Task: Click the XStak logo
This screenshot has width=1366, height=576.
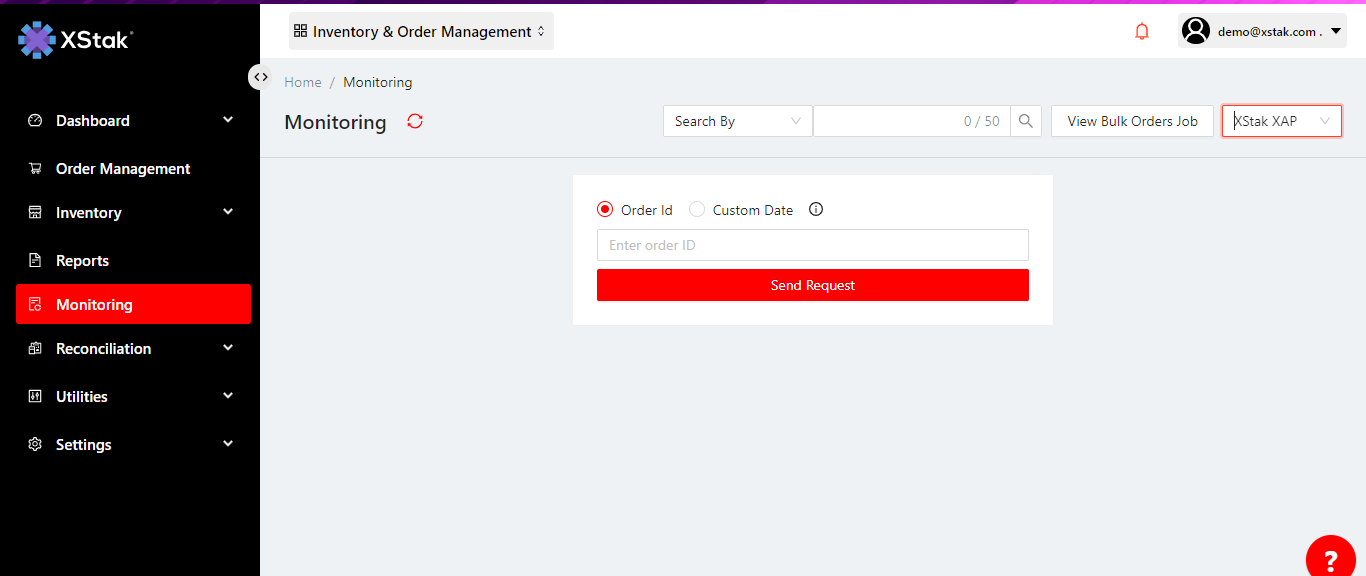Action: click(76, 40)
